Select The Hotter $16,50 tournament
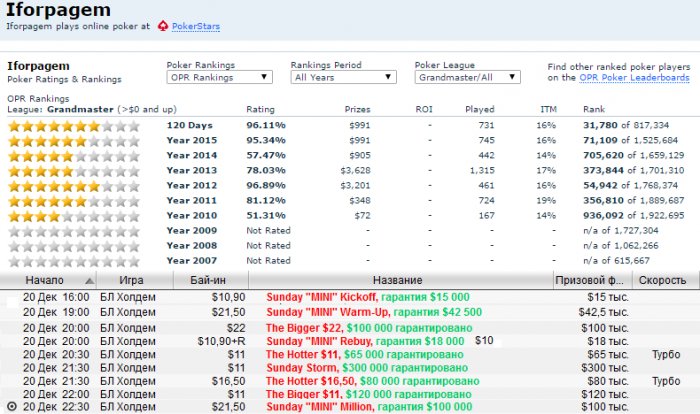This screenshot has height=414, width=700. (x=373, y=381)
